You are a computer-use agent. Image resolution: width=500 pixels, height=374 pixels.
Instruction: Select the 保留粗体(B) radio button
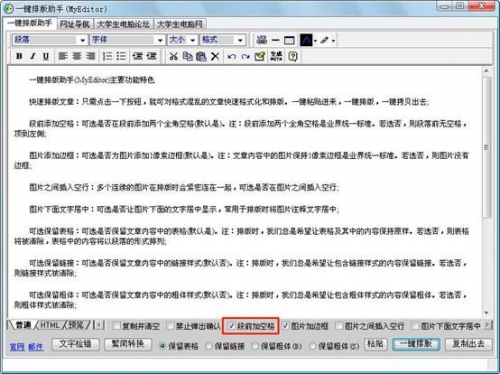click(255, 346)
